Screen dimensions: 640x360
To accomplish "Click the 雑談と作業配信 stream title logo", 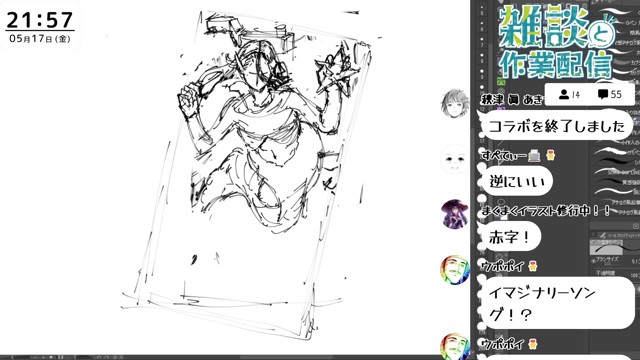I will [557, 43].
